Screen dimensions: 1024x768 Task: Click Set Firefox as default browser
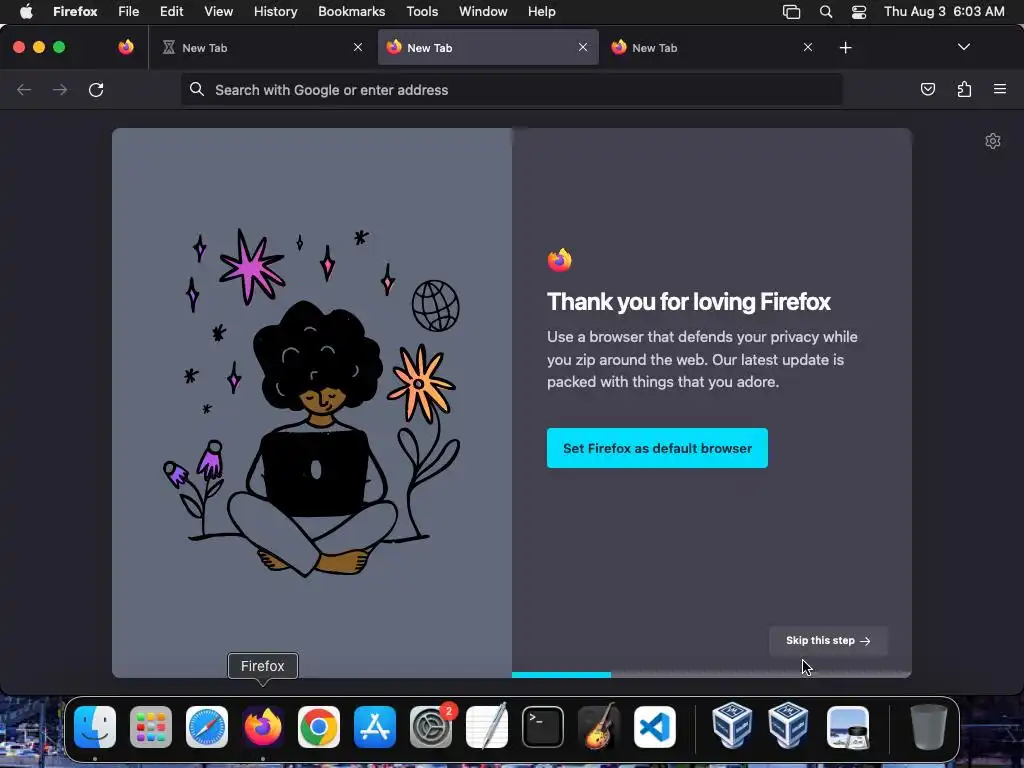coord(657,448)
